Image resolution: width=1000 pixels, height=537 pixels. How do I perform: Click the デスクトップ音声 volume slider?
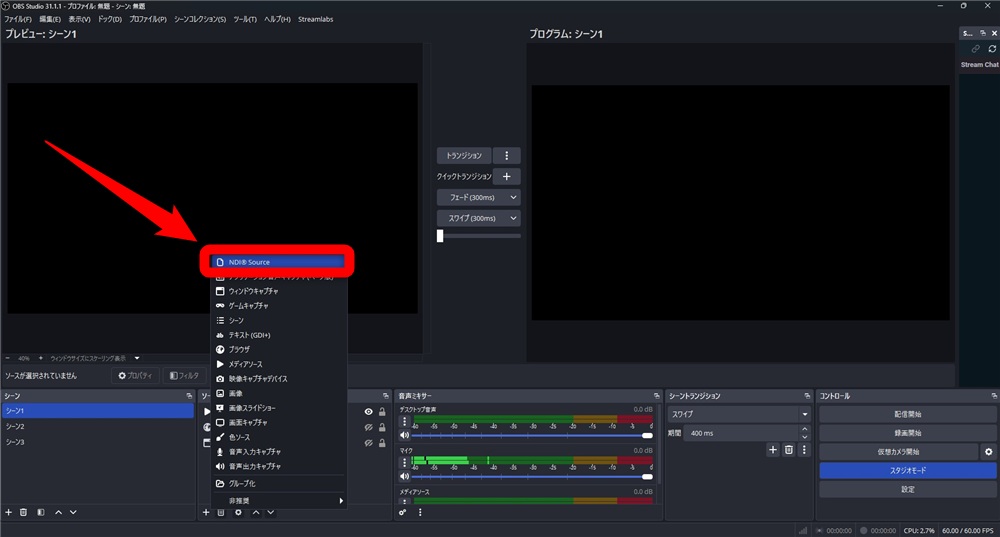point(532,436)
